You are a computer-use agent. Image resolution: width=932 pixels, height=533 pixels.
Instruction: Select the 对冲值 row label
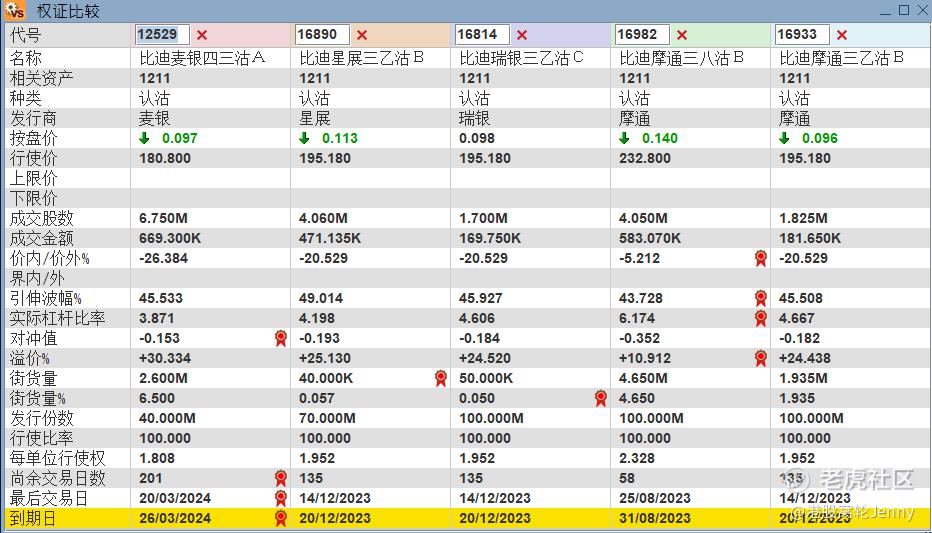click(x=33, y=338)
